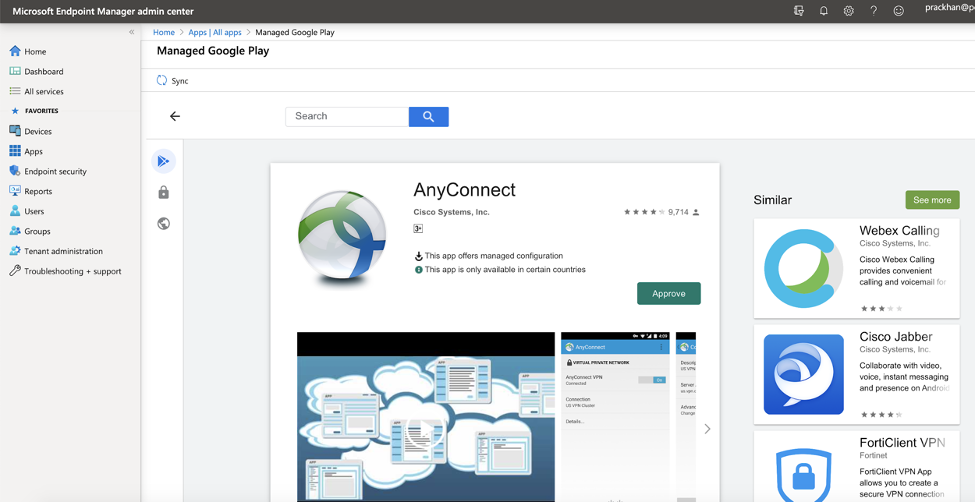
Task: Open the Webex Calling app card
Action: click(856, 268)
